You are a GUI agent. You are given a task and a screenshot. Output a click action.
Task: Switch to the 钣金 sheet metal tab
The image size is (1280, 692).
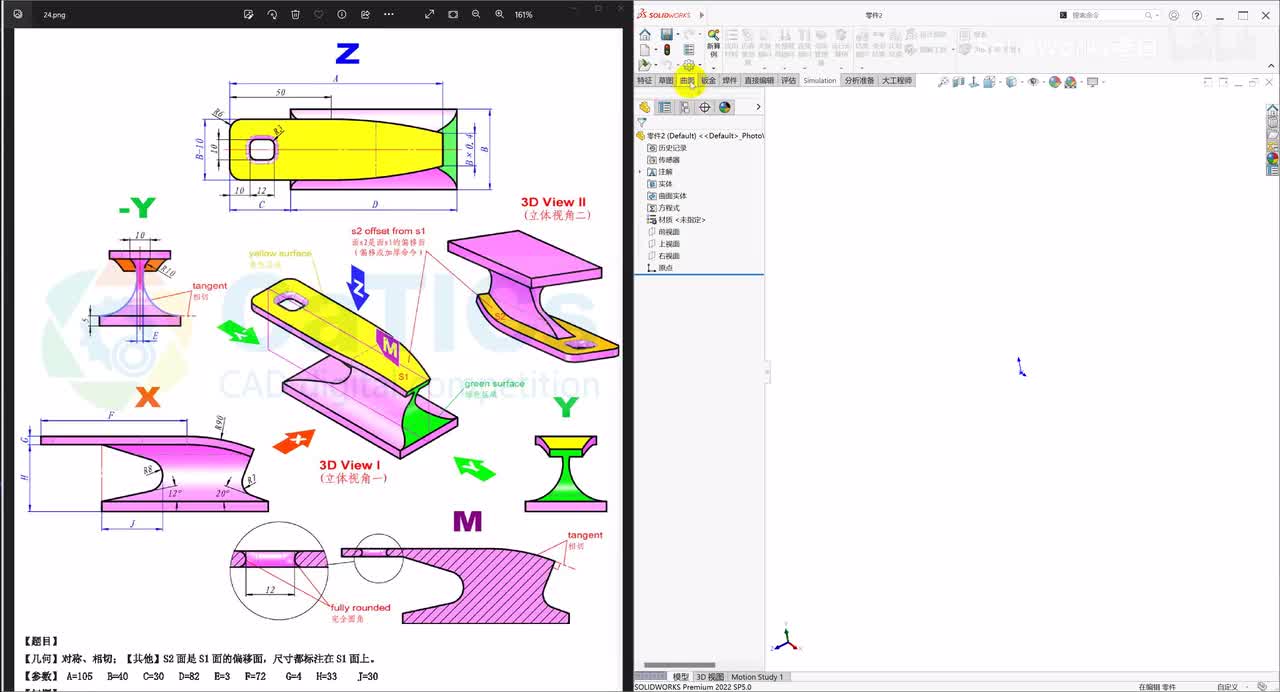pyautogui.click(x=708, y=80)
